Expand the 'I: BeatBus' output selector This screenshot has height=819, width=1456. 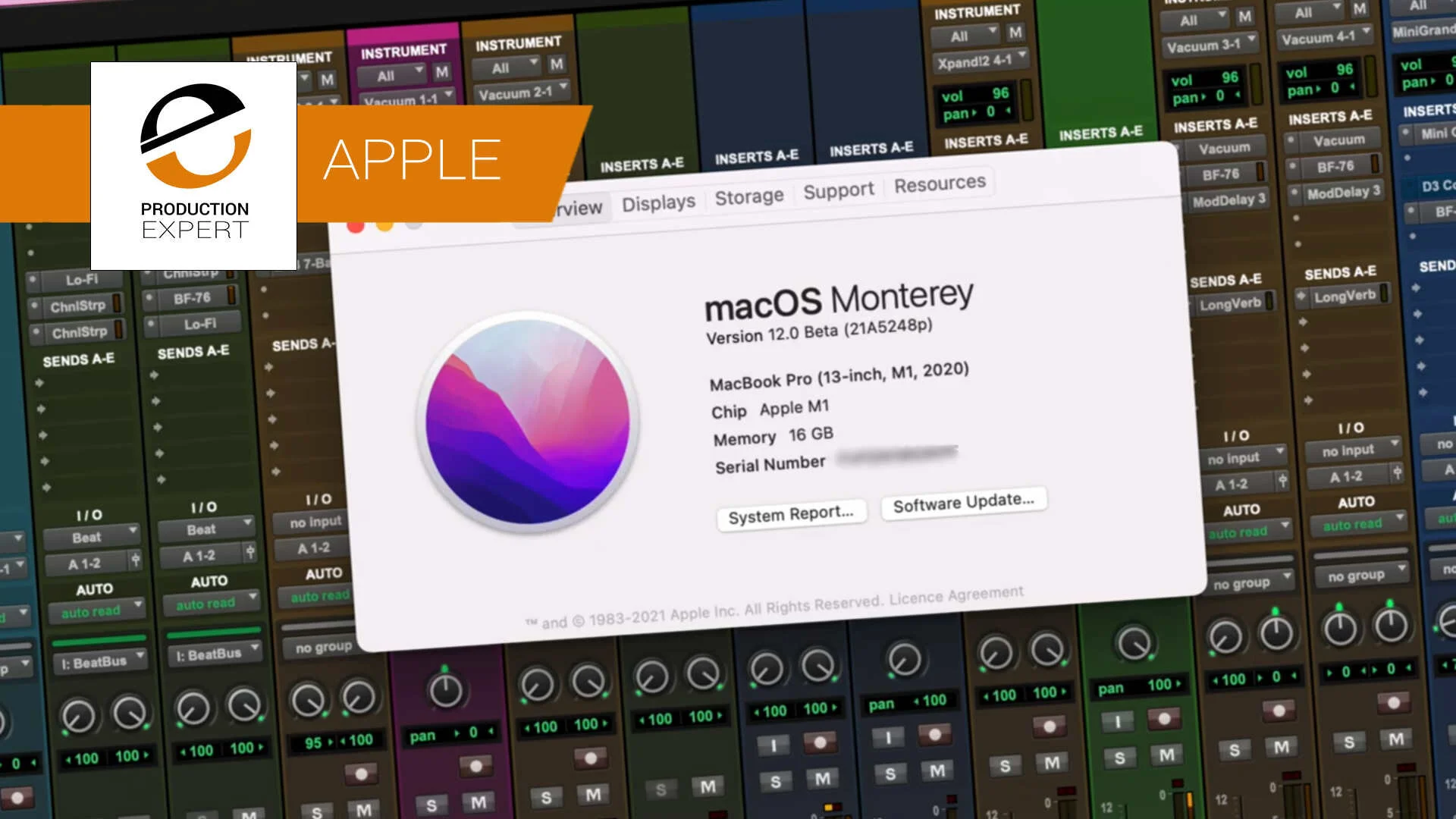(99, 662)
